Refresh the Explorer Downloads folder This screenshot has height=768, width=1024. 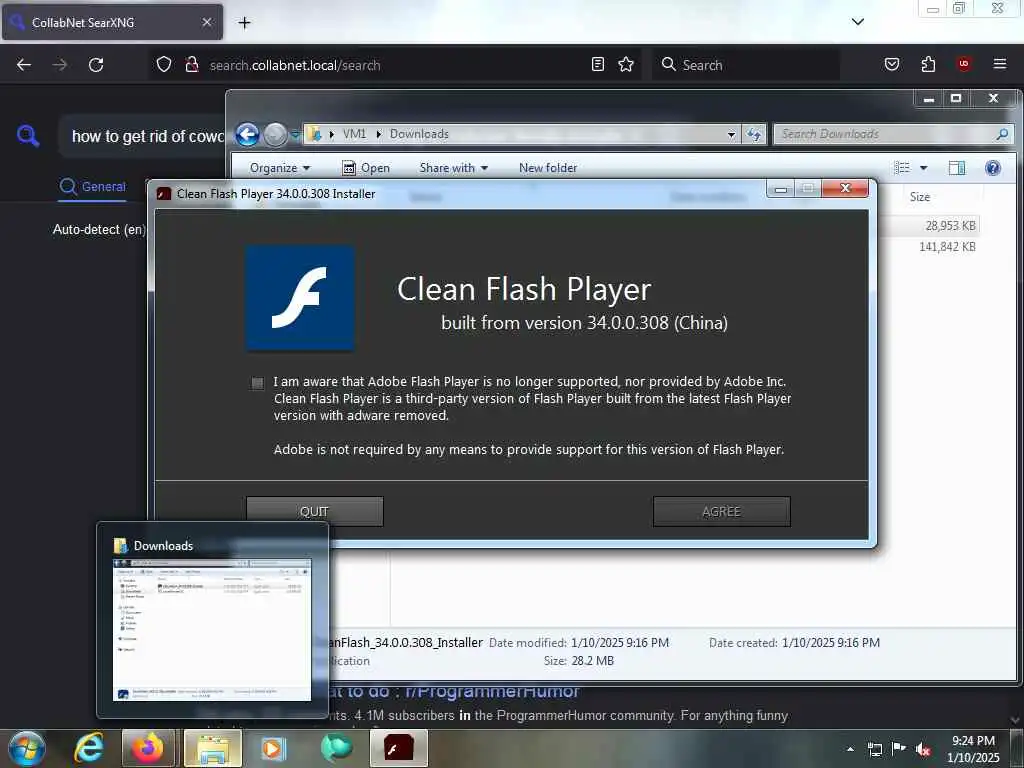coord(754,135)
